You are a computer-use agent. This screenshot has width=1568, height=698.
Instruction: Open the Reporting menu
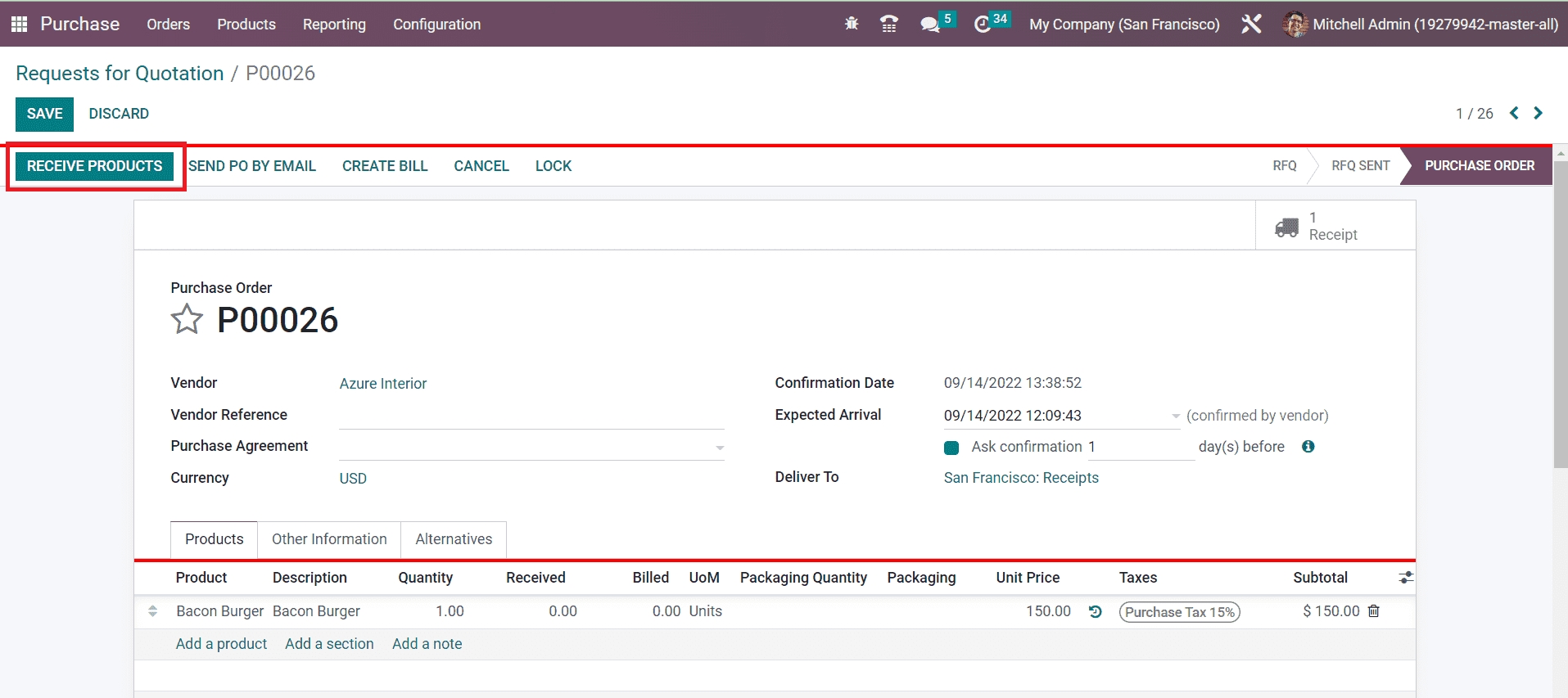pos(334,25)
